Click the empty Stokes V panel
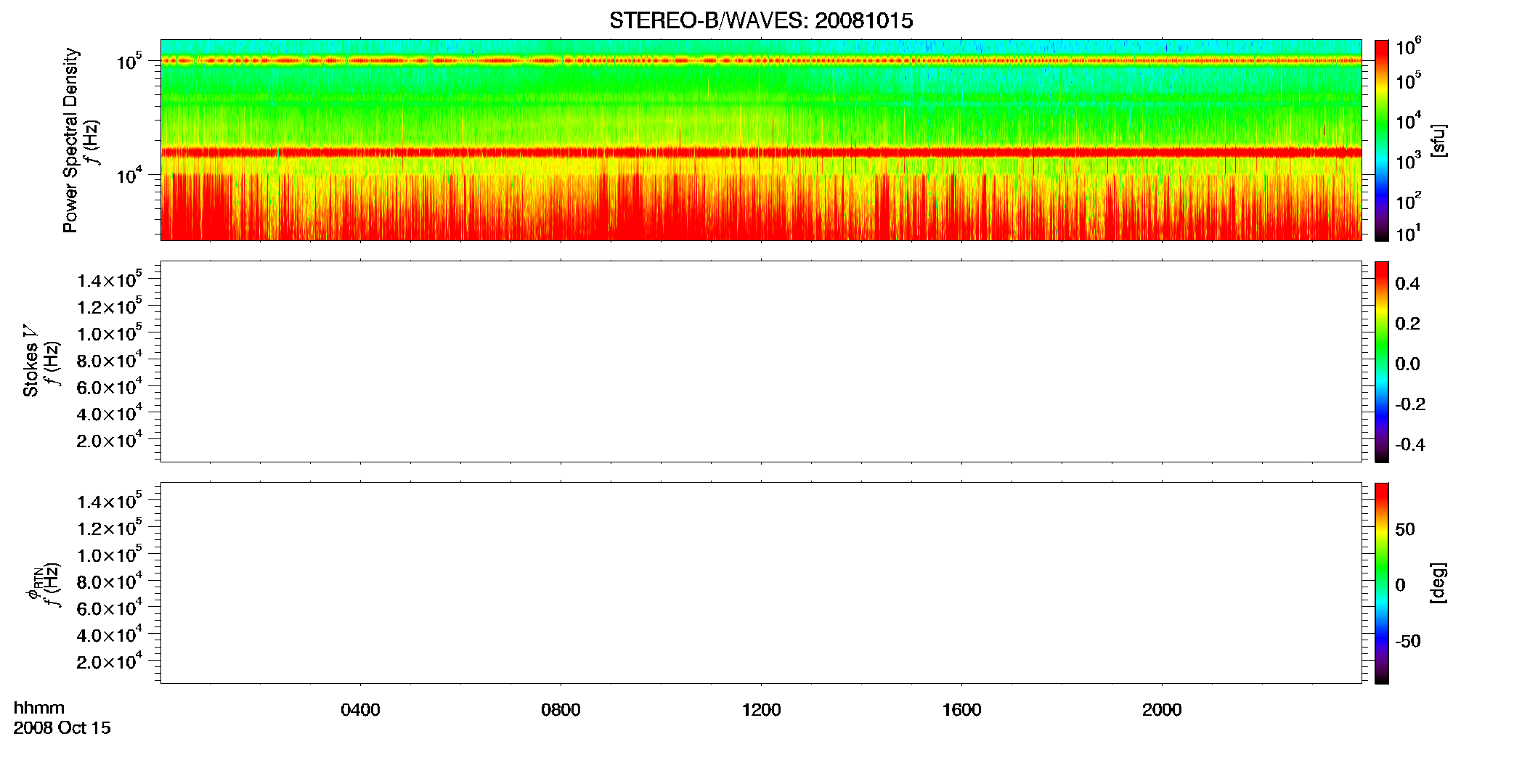The image size is (1522, 784). coord(761,362)
